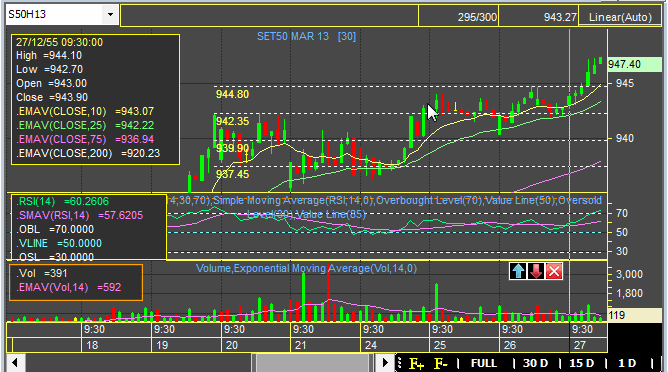Select the 30 D time range

[535, 363]
